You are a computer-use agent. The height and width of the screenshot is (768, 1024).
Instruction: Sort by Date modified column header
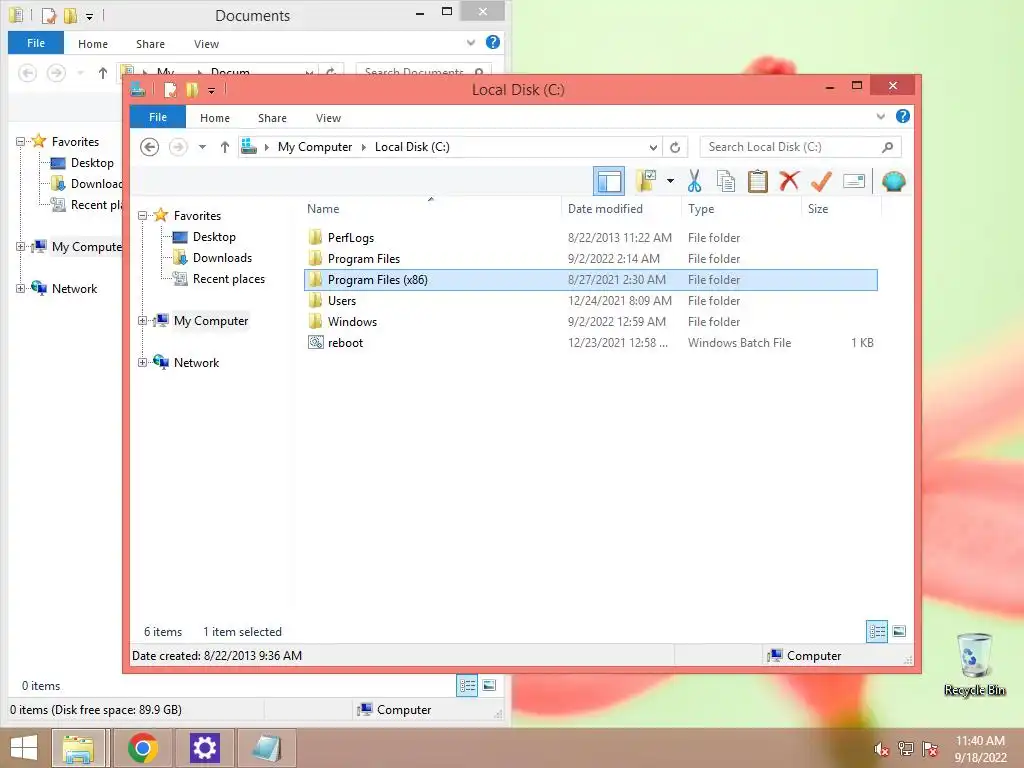click(621, 209)
